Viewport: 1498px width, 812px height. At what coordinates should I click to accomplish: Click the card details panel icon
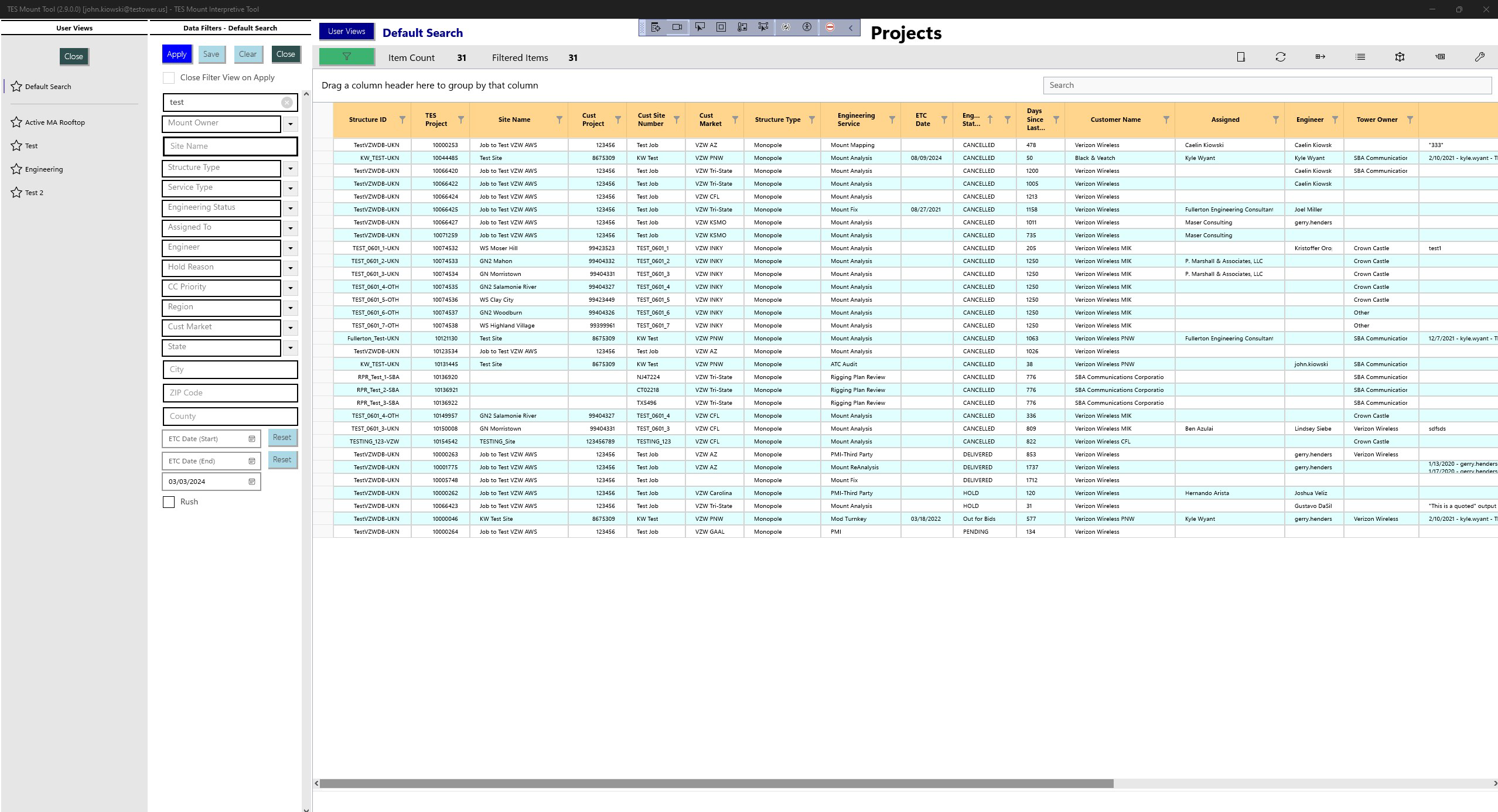click(1440, 57)
